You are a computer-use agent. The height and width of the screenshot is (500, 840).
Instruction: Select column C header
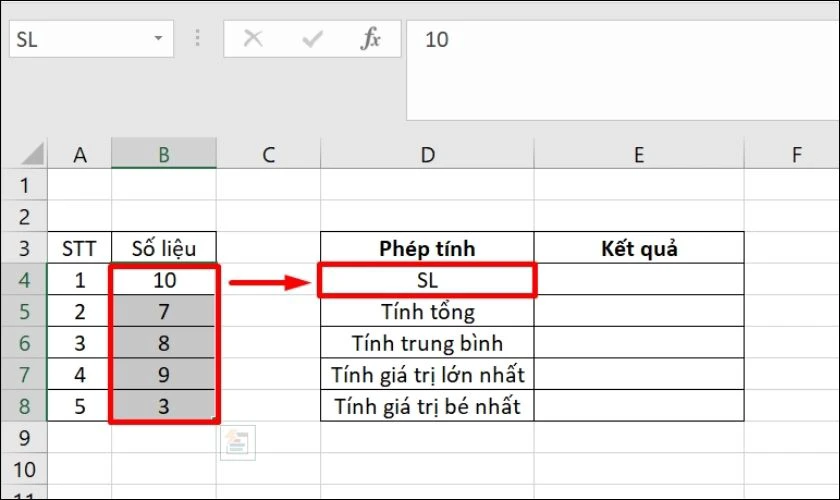tap(268, 154)
